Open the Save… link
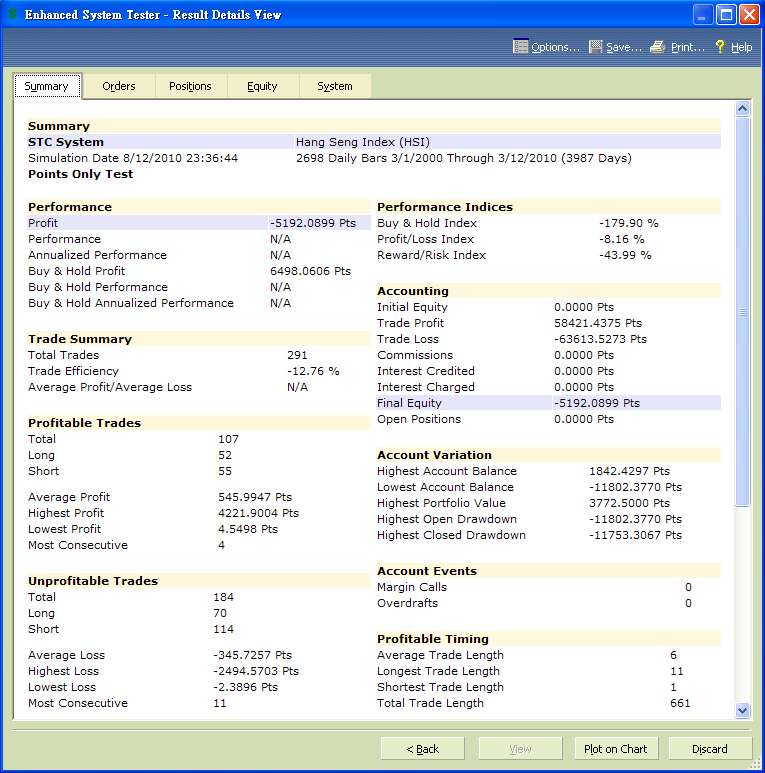This screenshot has height=773, width=765. [x=624, y=47]
